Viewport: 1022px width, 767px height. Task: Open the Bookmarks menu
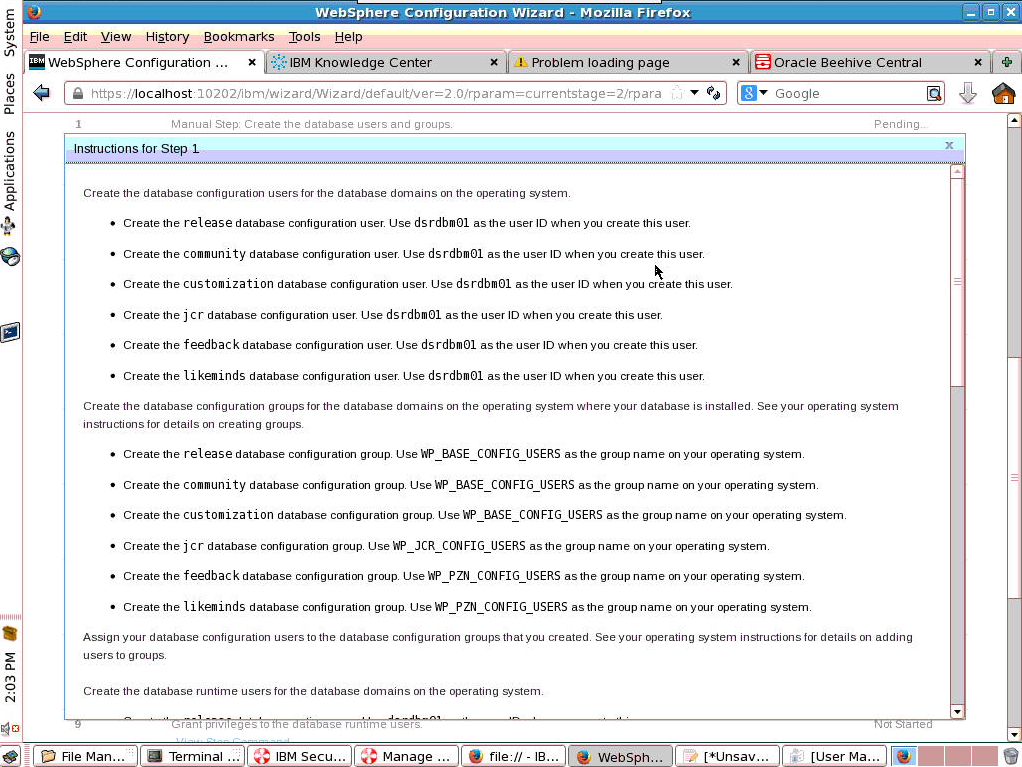(239, 36)
